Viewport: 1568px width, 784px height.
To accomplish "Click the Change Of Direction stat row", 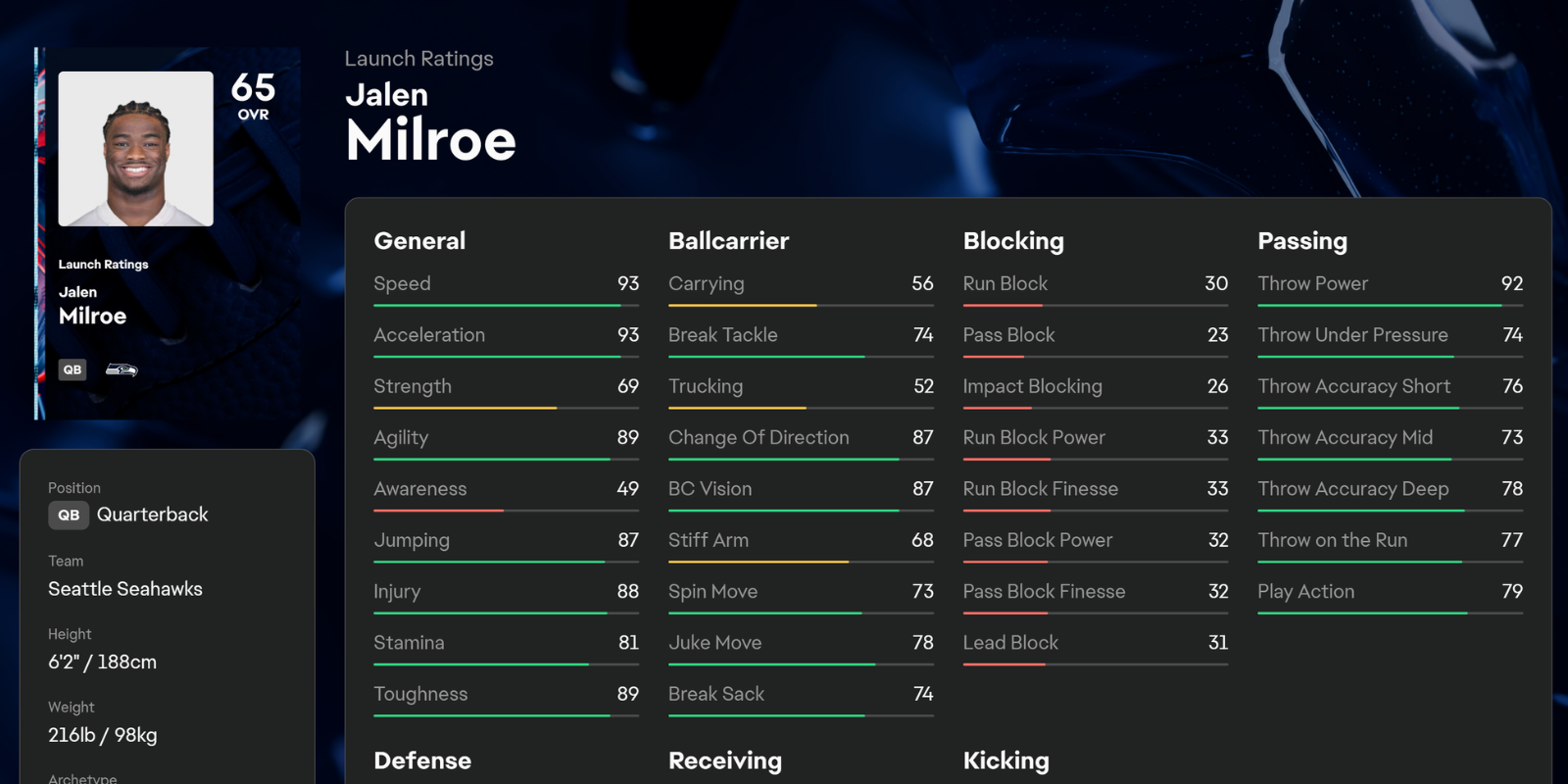I will (800, 438).
